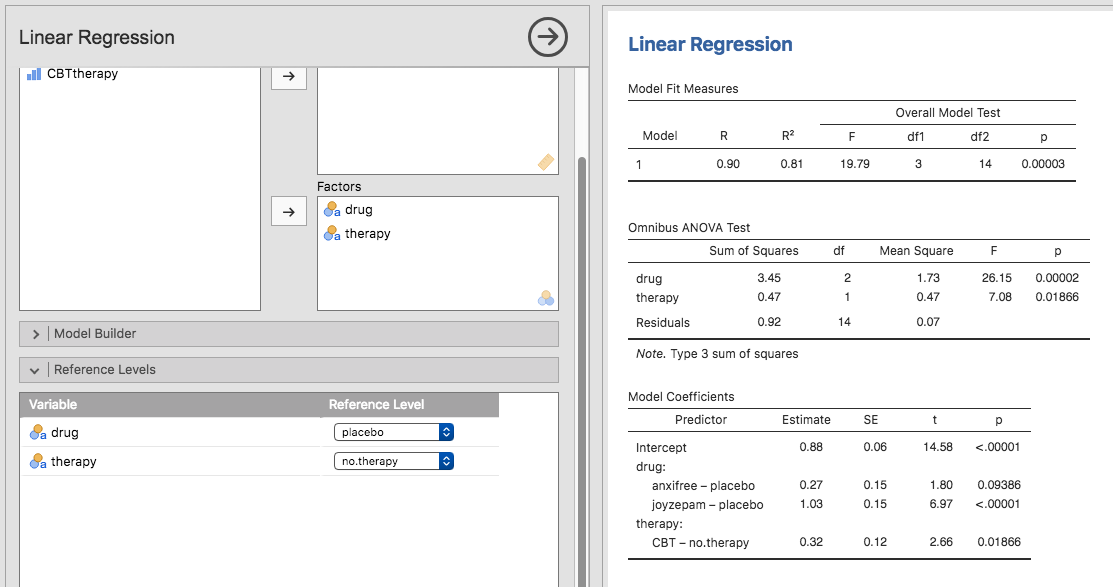This screenshot has width=1113, height=587.
Task: Click the F value 26.15
Action: pyautogui.click(x=997, y=278)
